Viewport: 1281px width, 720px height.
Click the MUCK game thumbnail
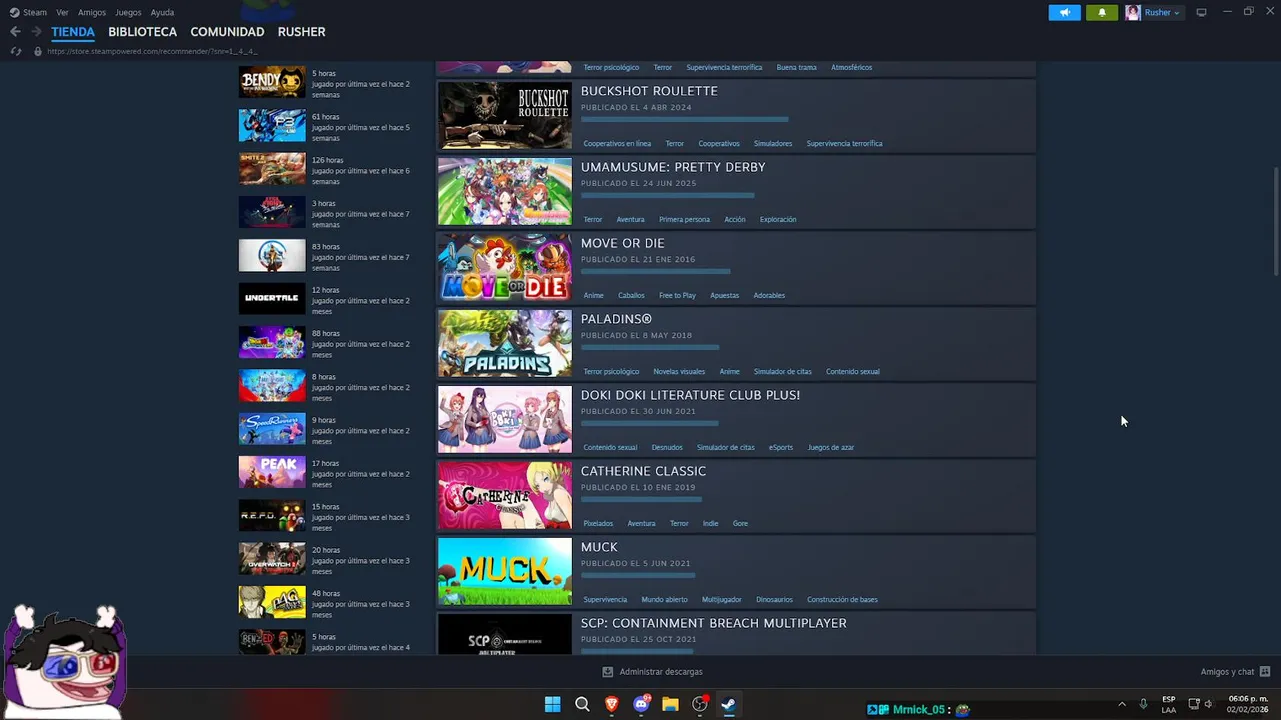coord(505,571)
